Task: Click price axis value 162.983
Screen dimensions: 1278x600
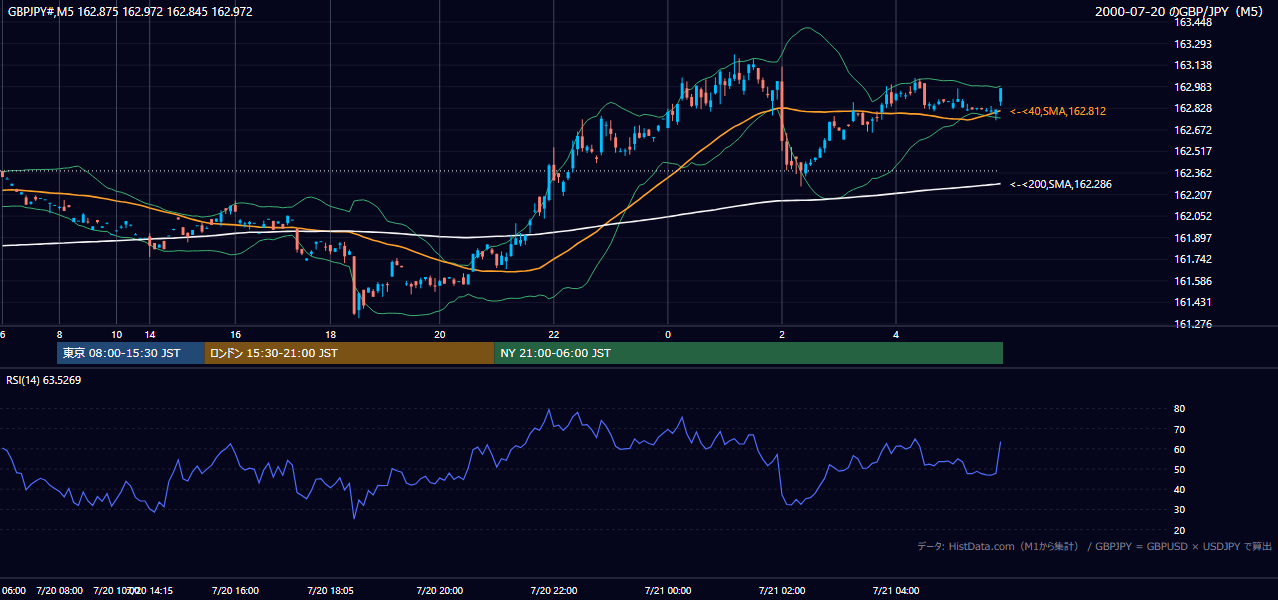Action: click(1193, 87)
